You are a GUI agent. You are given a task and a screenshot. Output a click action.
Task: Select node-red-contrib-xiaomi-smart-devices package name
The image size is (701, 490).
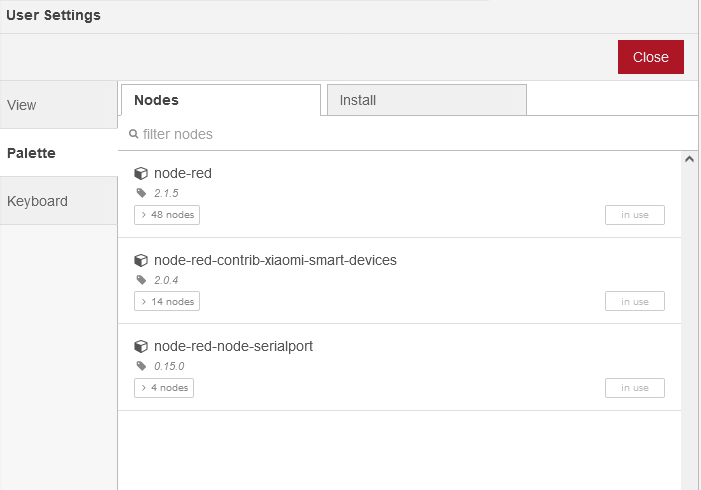coord(275,260)
